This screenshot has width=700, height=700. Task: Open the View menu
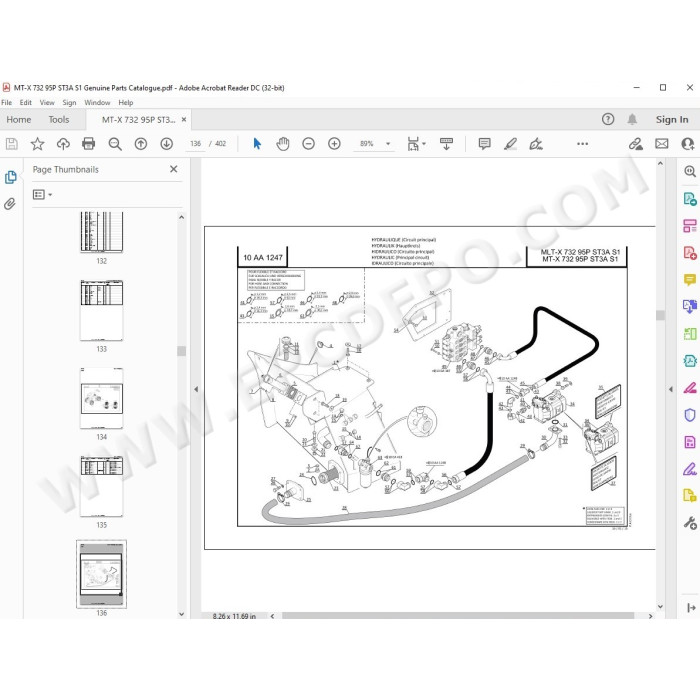pyautogui.click(x=47, y=103)
